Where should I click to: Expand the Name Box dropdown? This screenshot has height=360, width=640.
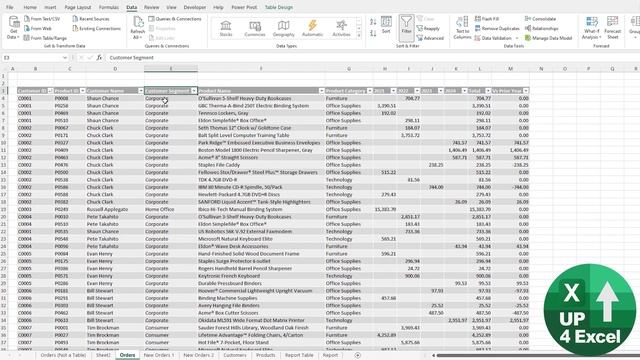tap(64, 58)
